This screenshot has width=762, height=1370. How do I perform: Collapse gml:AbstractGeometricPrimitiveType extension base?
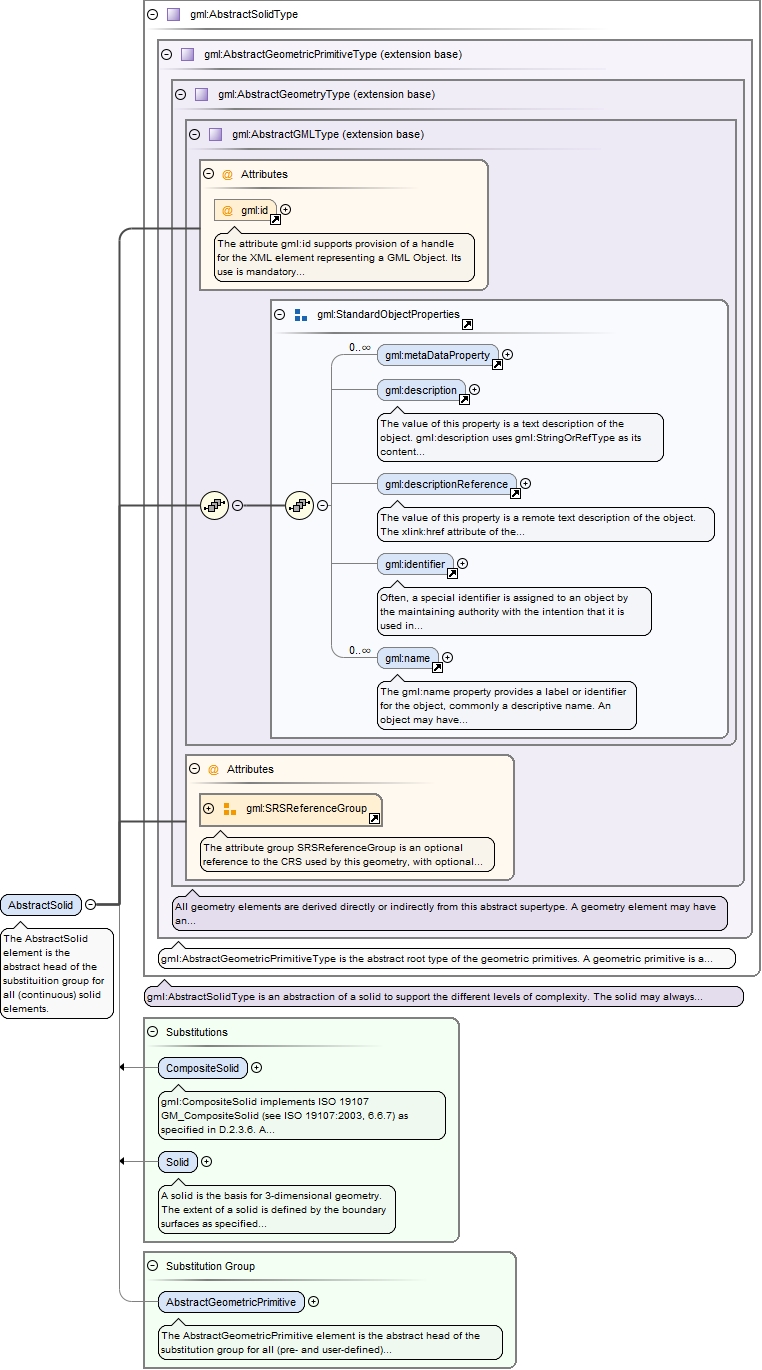167,54
